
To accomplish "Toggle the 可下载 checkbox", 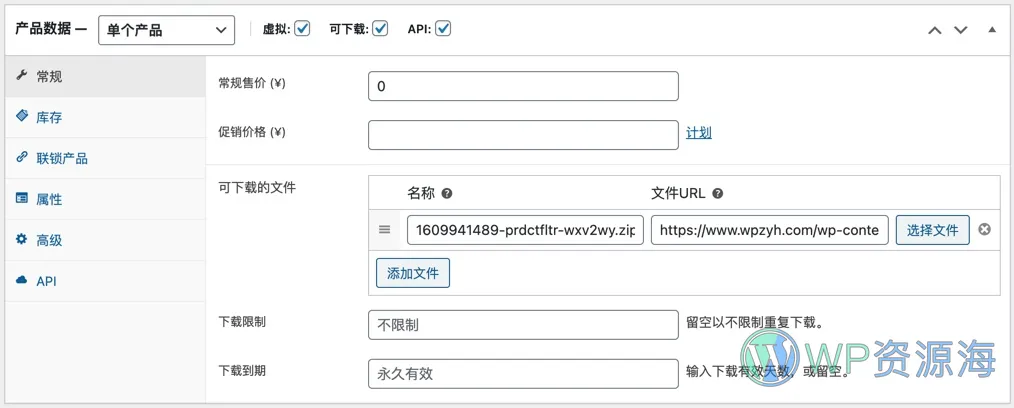I will pos(380,28).
